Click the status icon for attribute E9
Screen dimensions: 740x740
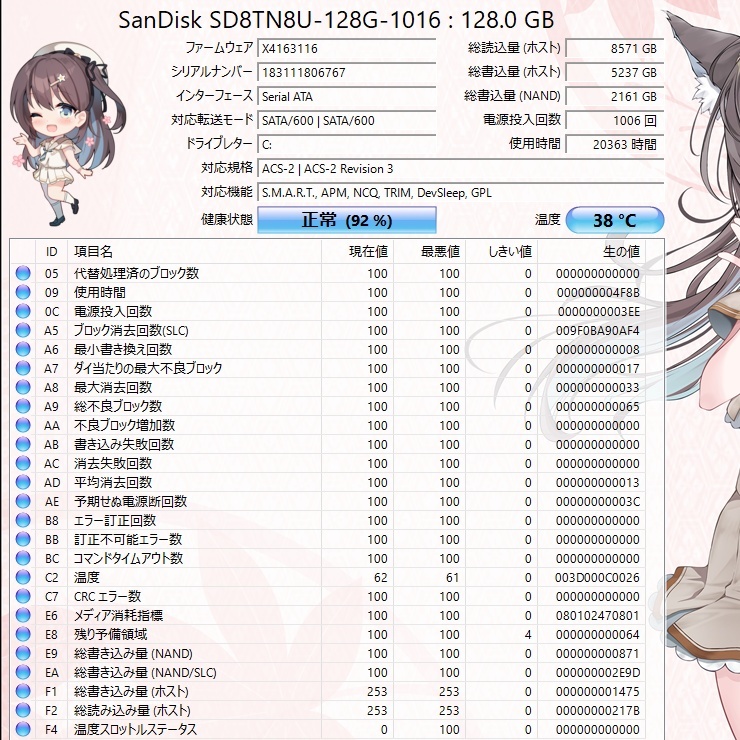23,653
